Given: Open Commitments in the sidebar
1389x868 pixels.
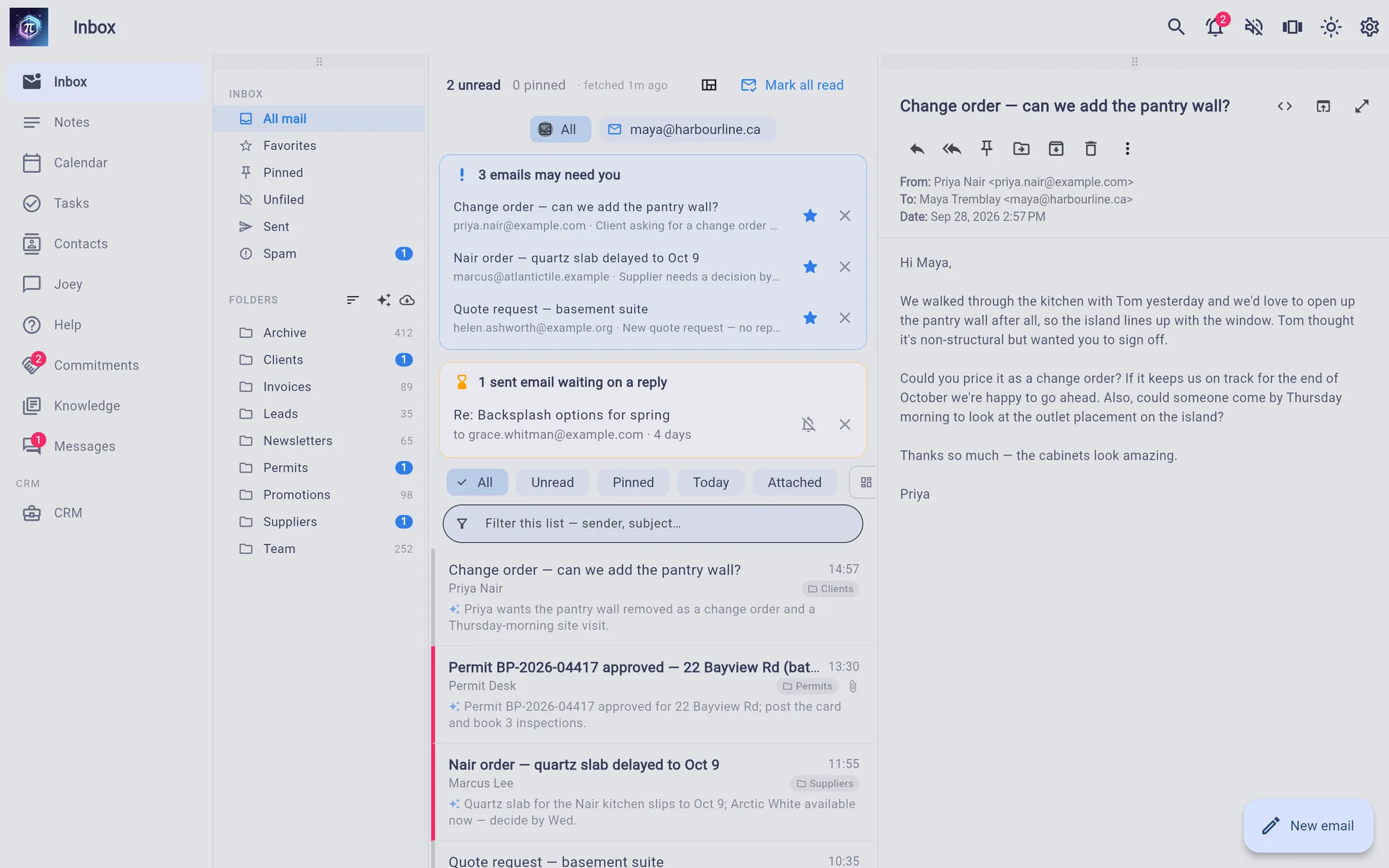Looking at the screenshot, I should (106, 365).
